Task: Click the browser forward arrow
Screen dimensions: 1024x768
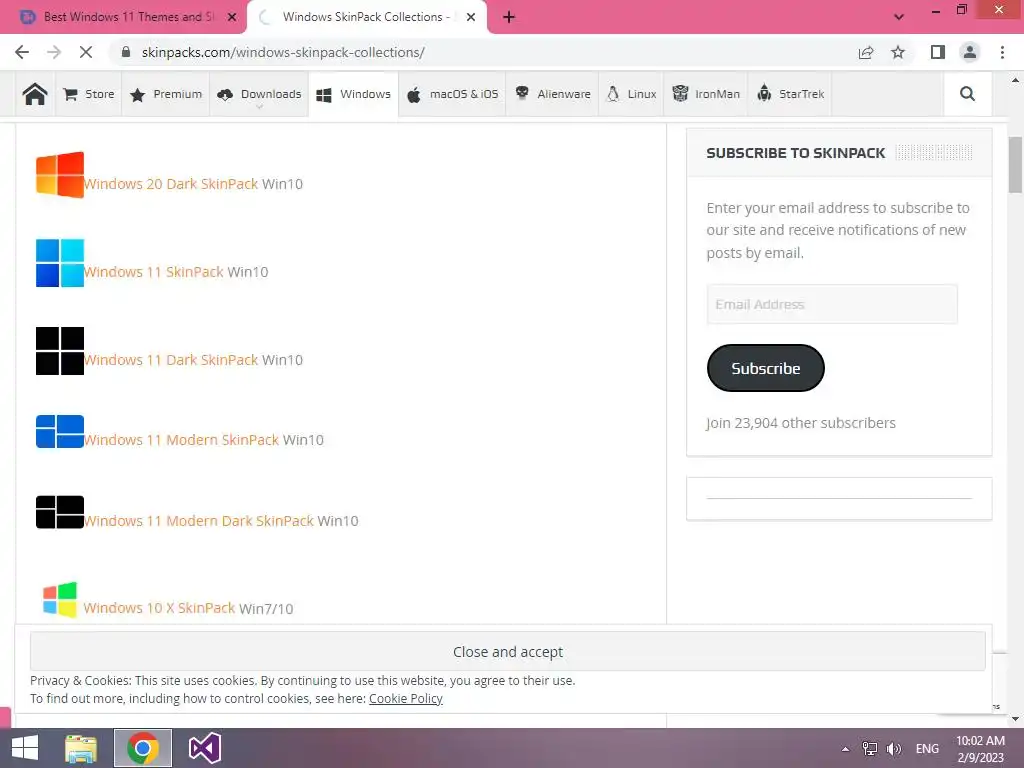Action: pos(54,52)
